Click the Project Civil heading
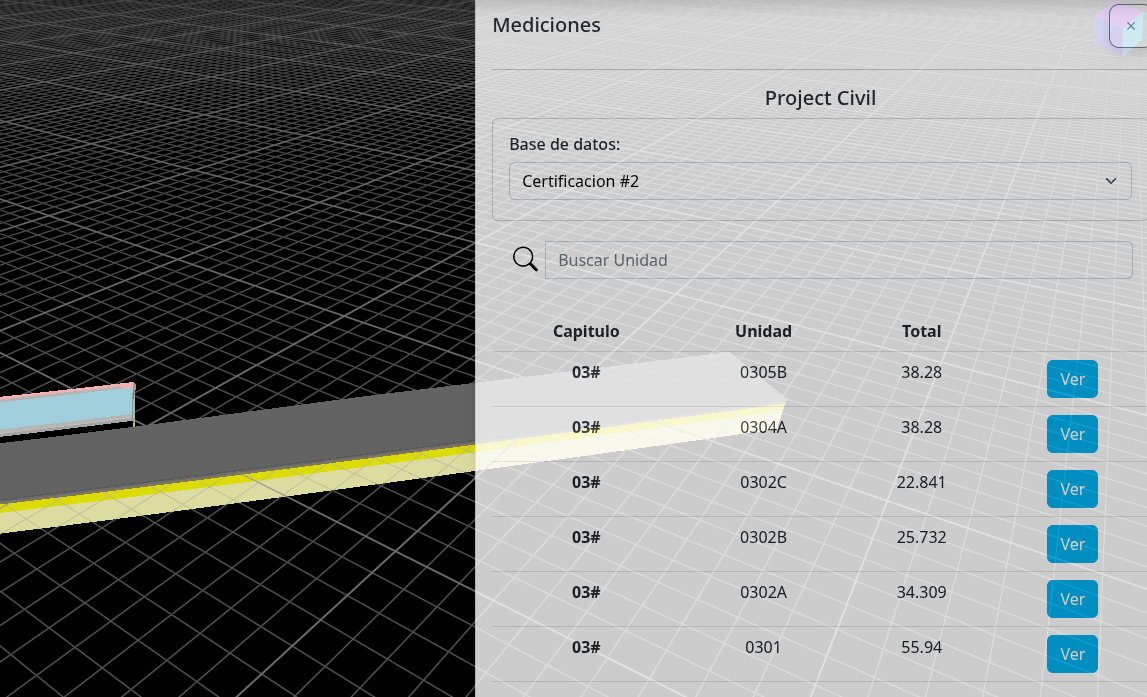Image resolution: width=1147 pixels, height=697 pixels. [x=820, y=98]
